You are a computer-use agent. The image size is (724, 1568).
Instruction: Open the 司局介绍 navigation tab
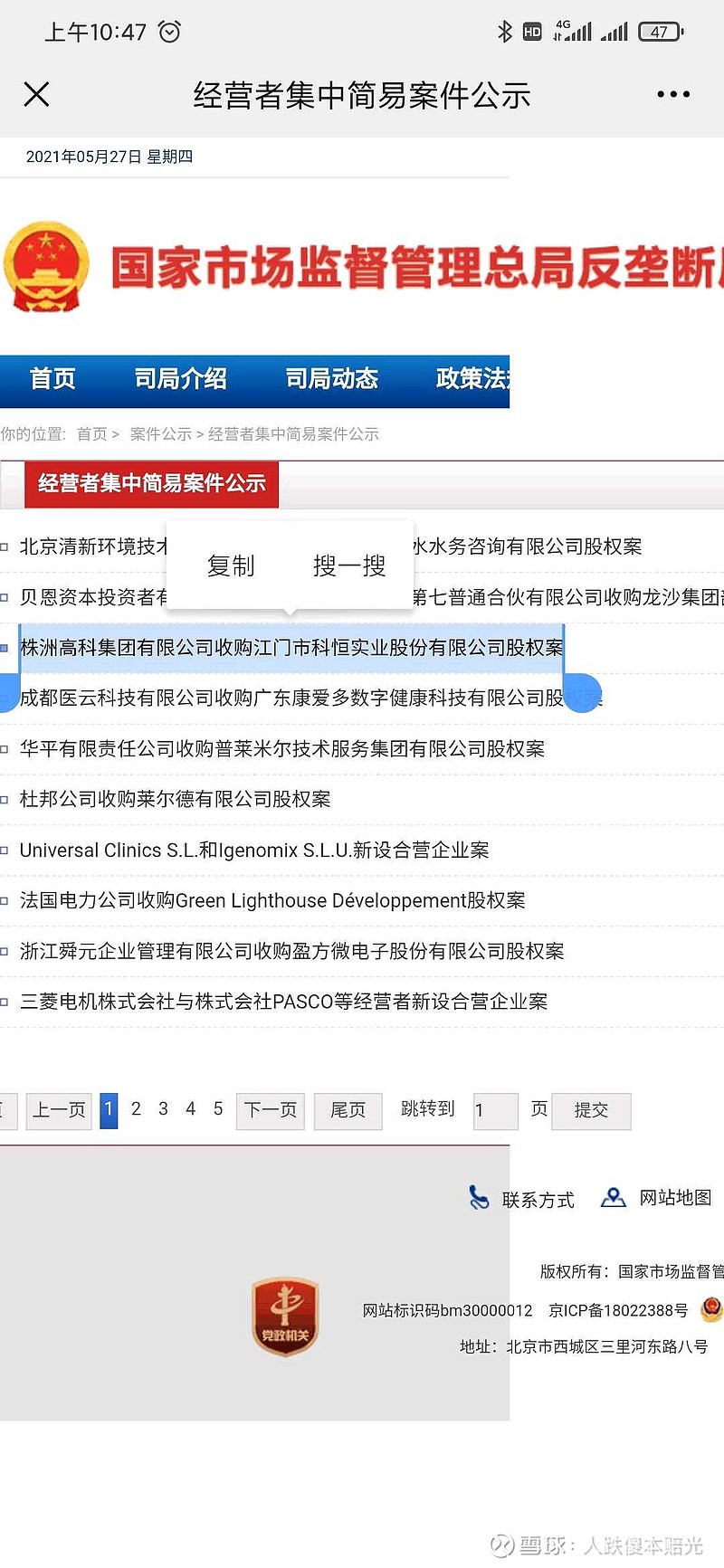pyautogui.click(x=180, y=379)
